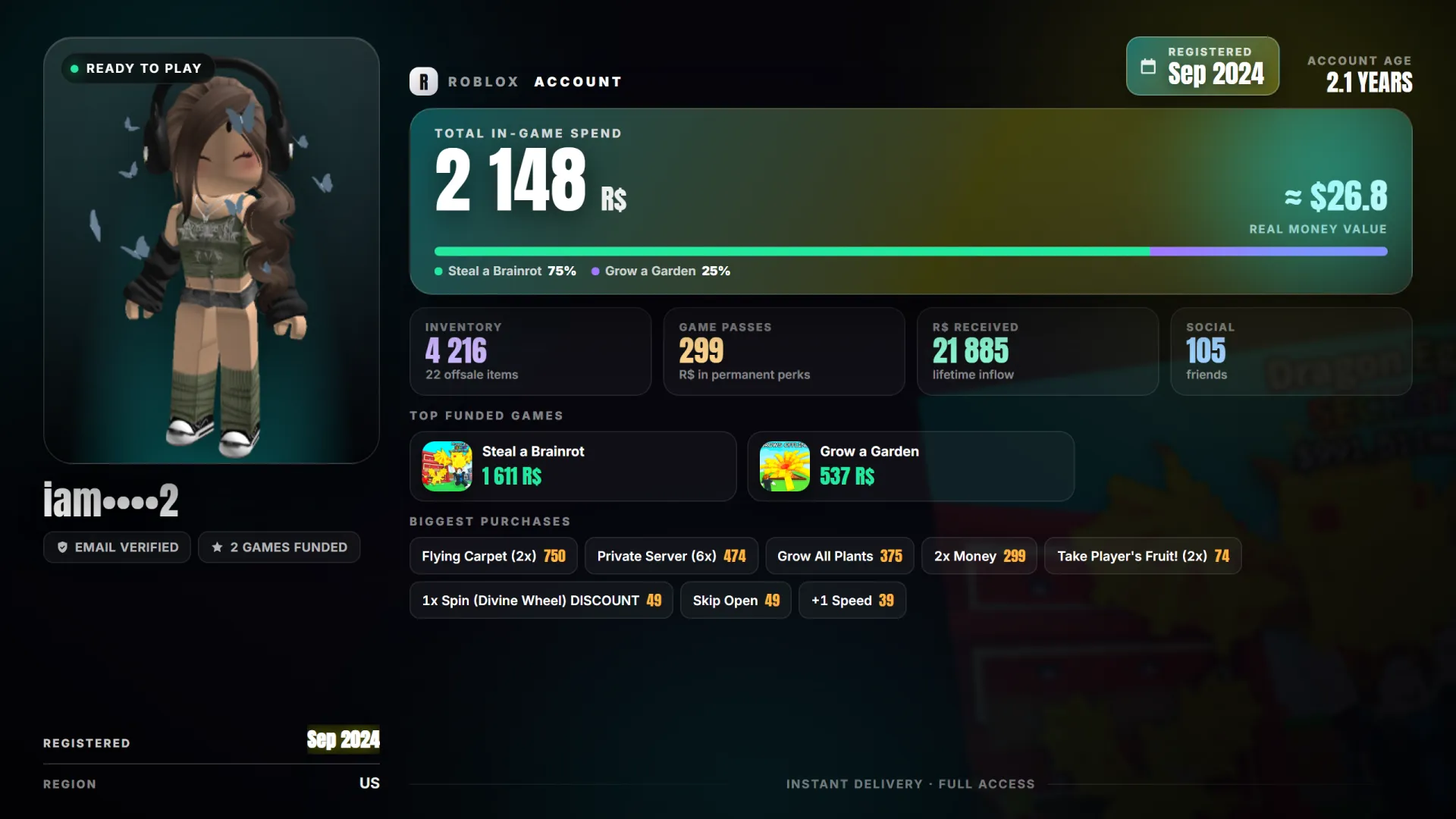Click the Grow All Plants purchase chip
Viewport: 1456px width, 819px height.
tap(839, 556)
